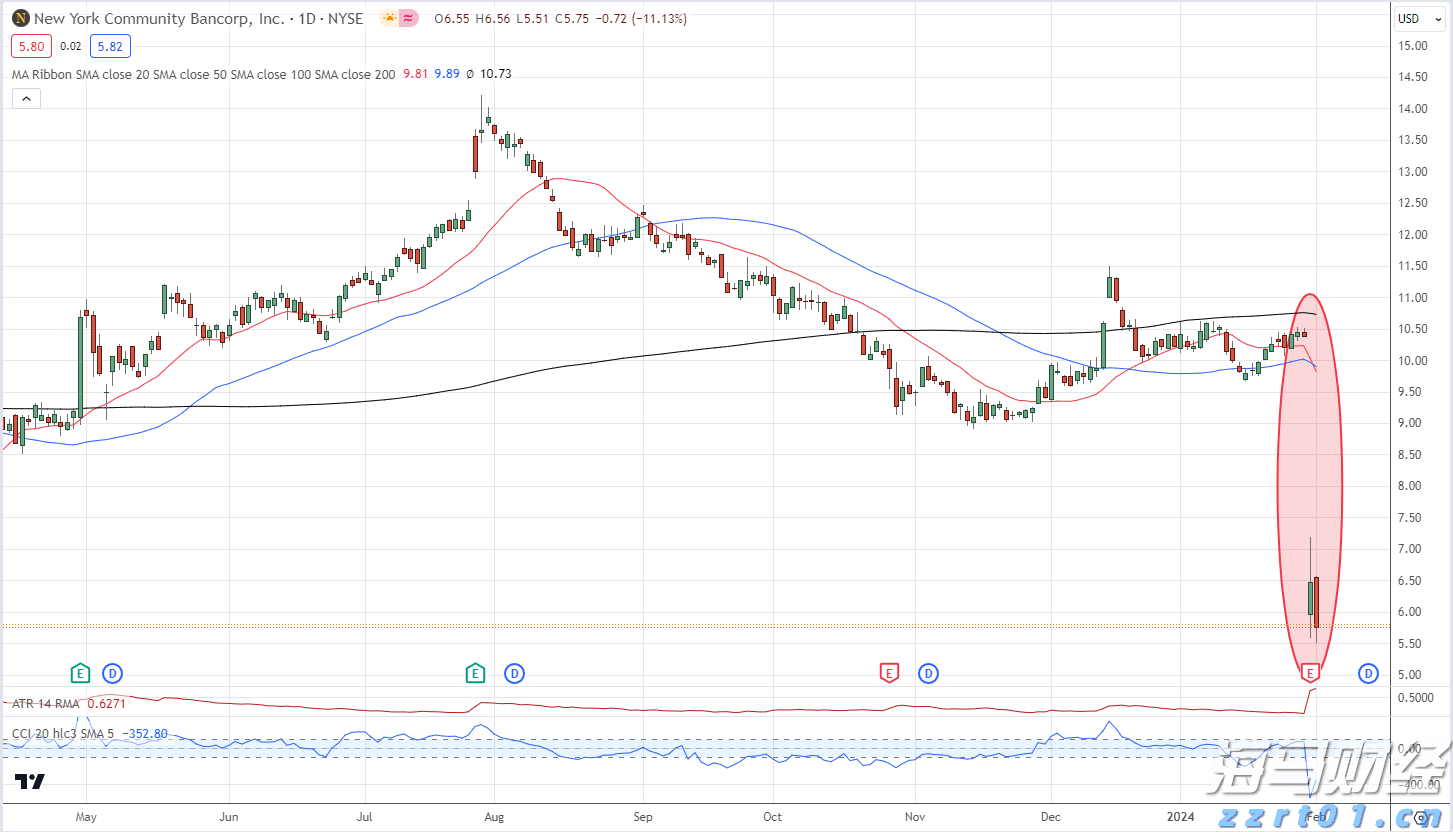The height and width of the screenshot is (832, 1453).
Task: Select the ATR 14 RMA indicator label
Action: click(43, 703)
